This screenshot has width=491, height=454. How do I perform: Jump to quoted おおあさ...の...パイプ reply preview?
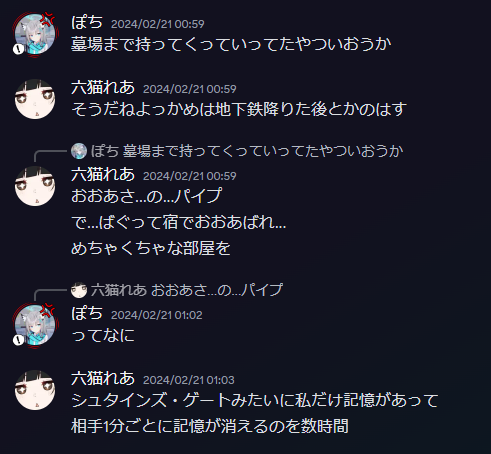click(x=187, y=290)
